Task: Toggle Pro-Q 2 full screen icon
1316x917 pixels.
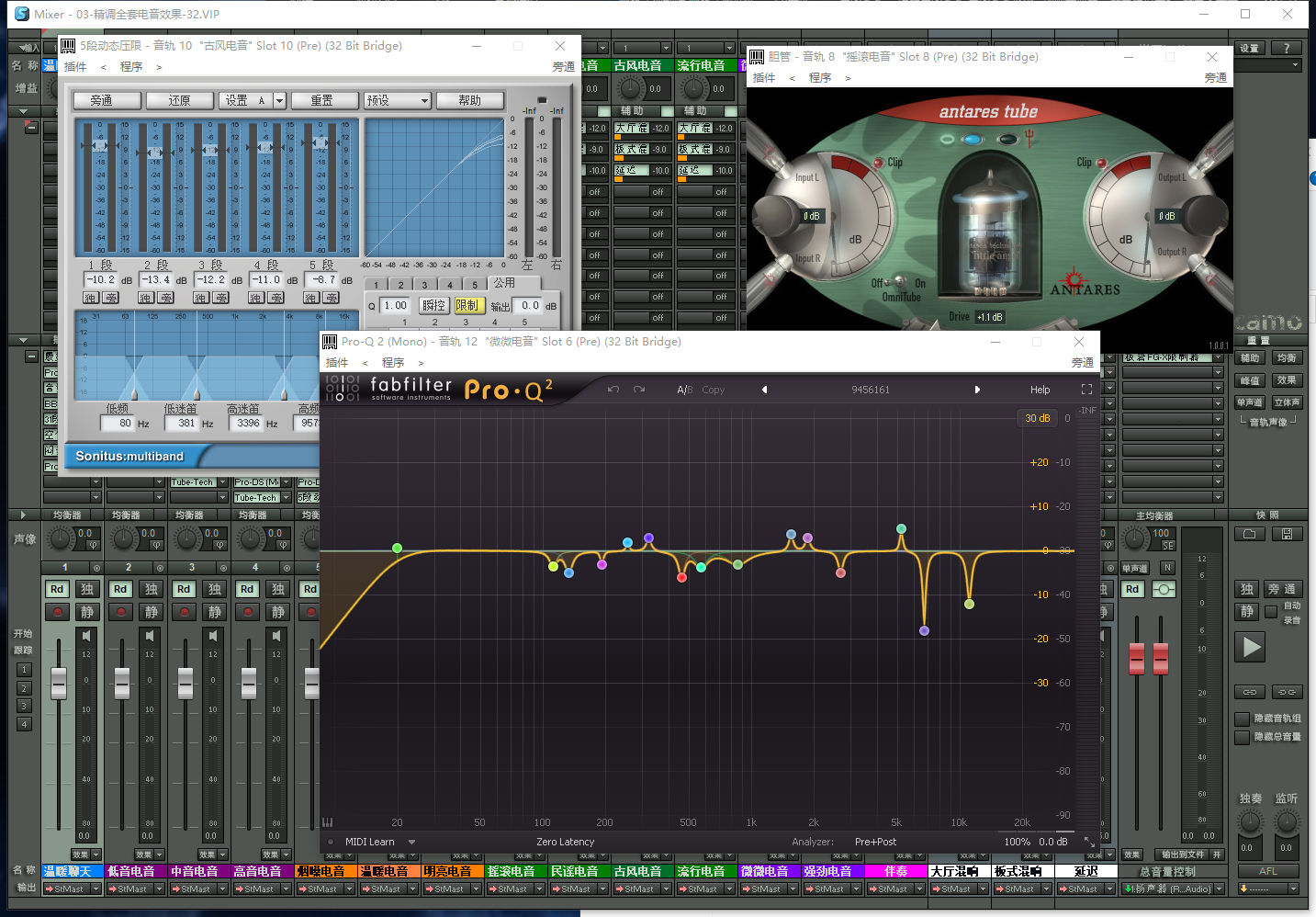Action: (x=1086, y=390)
